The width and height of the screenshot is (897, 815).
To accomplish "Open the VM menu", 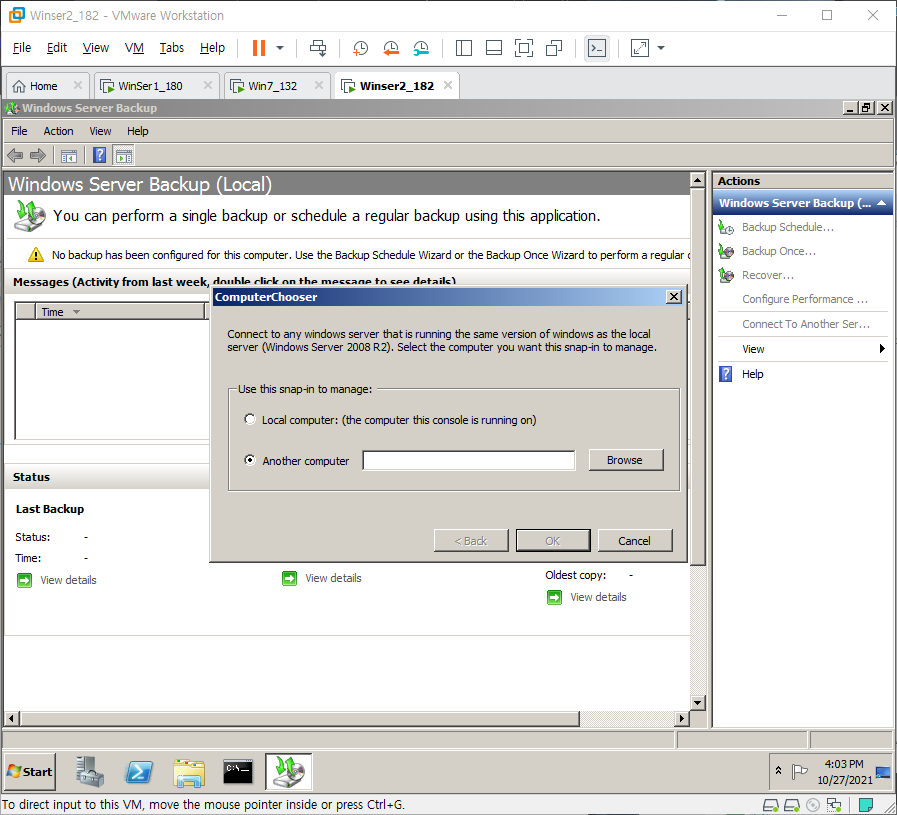I will tap(134, 47).
